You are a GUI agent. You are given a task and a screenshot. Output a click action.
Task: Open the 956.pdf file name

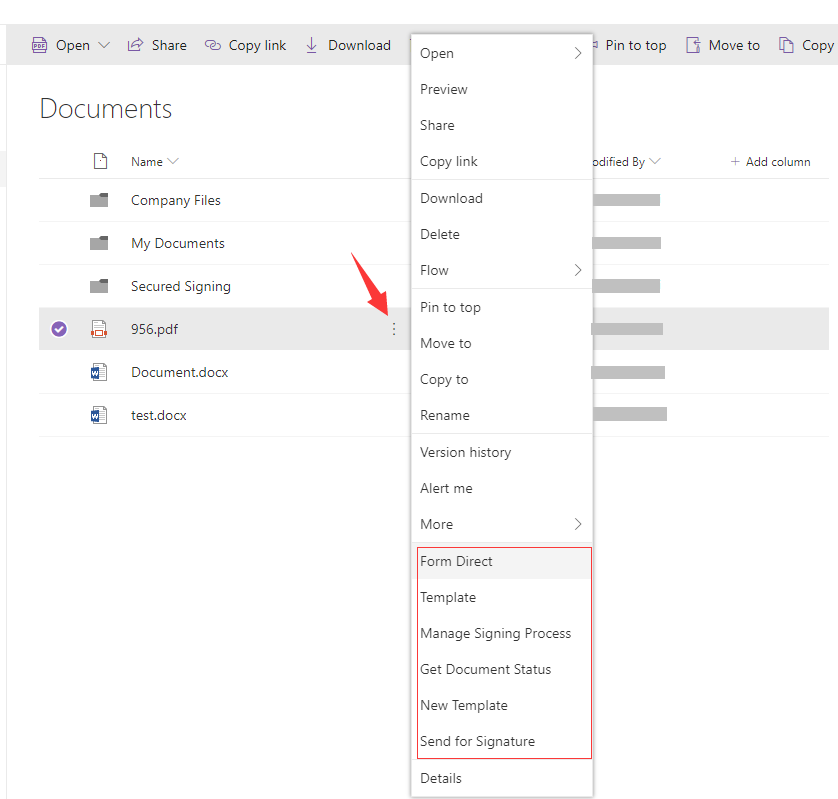[154, 329]
